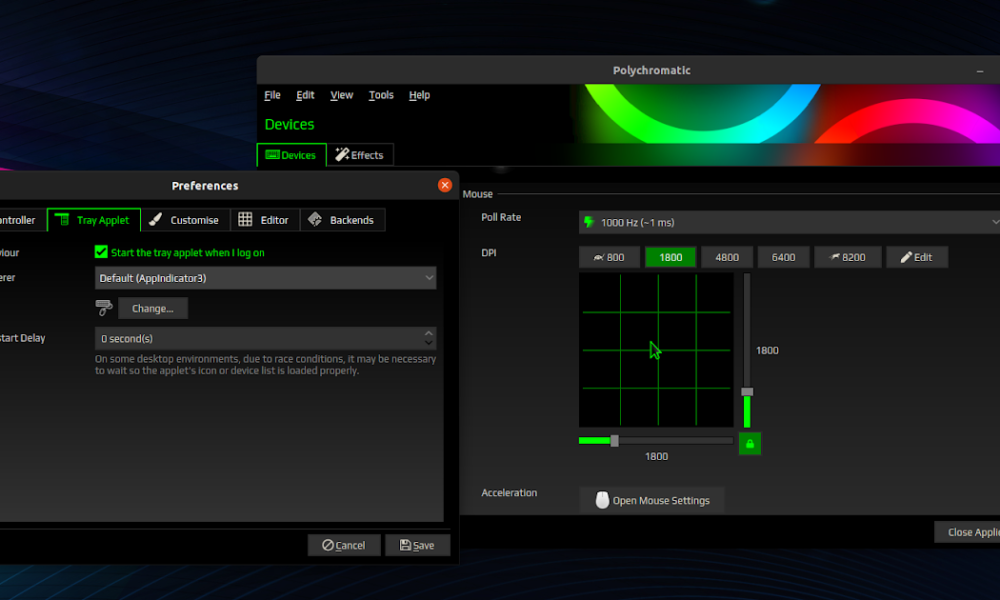The height and width of the screenshot is (600, 1000).
Task: Open the Tools menu
Action: (381, 95)
